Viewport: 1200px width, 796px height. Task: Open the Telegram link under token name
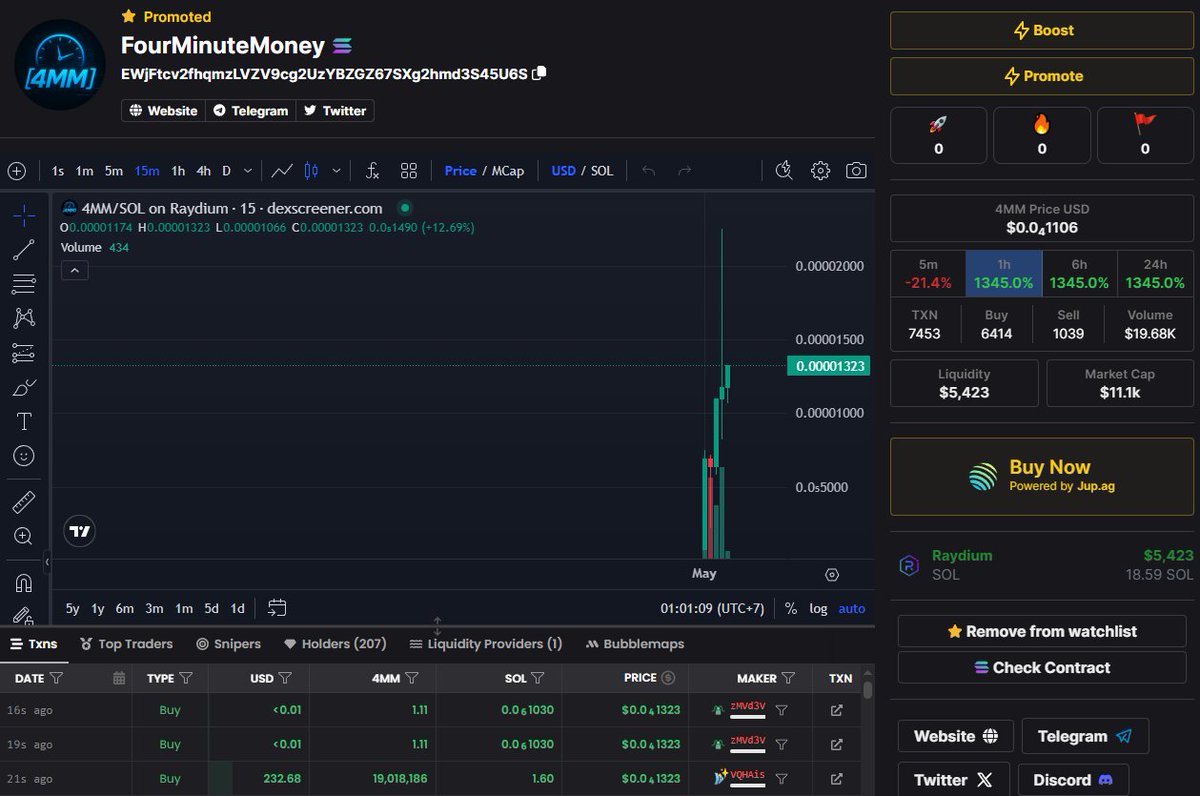pos(250,111)
